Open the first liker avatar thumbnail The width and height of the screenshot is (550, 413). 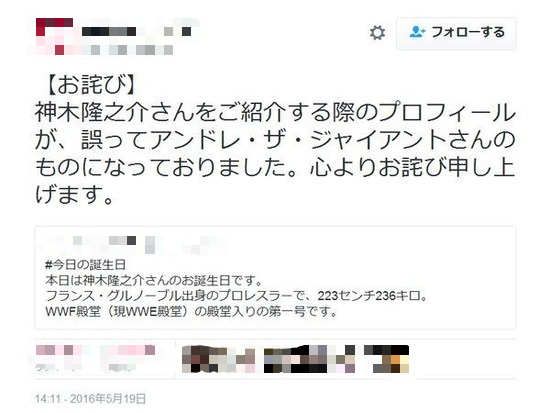click(x=219, y=359)
